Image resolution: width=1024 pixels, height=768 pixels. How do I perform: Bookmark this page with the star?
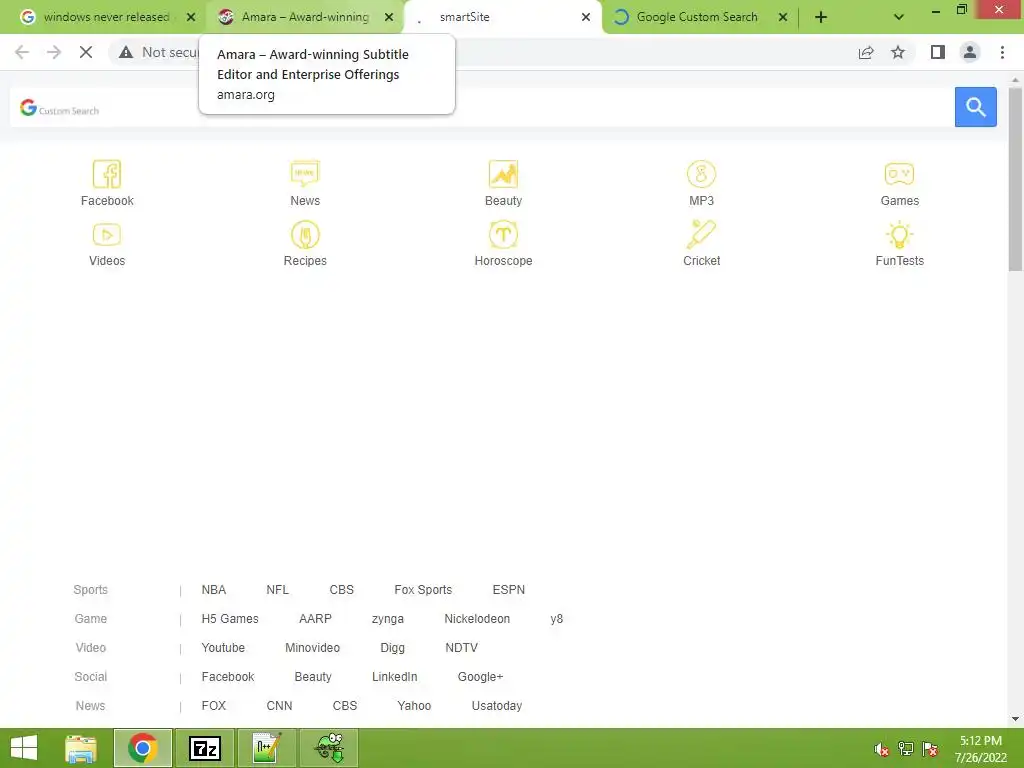coord(898,52)
